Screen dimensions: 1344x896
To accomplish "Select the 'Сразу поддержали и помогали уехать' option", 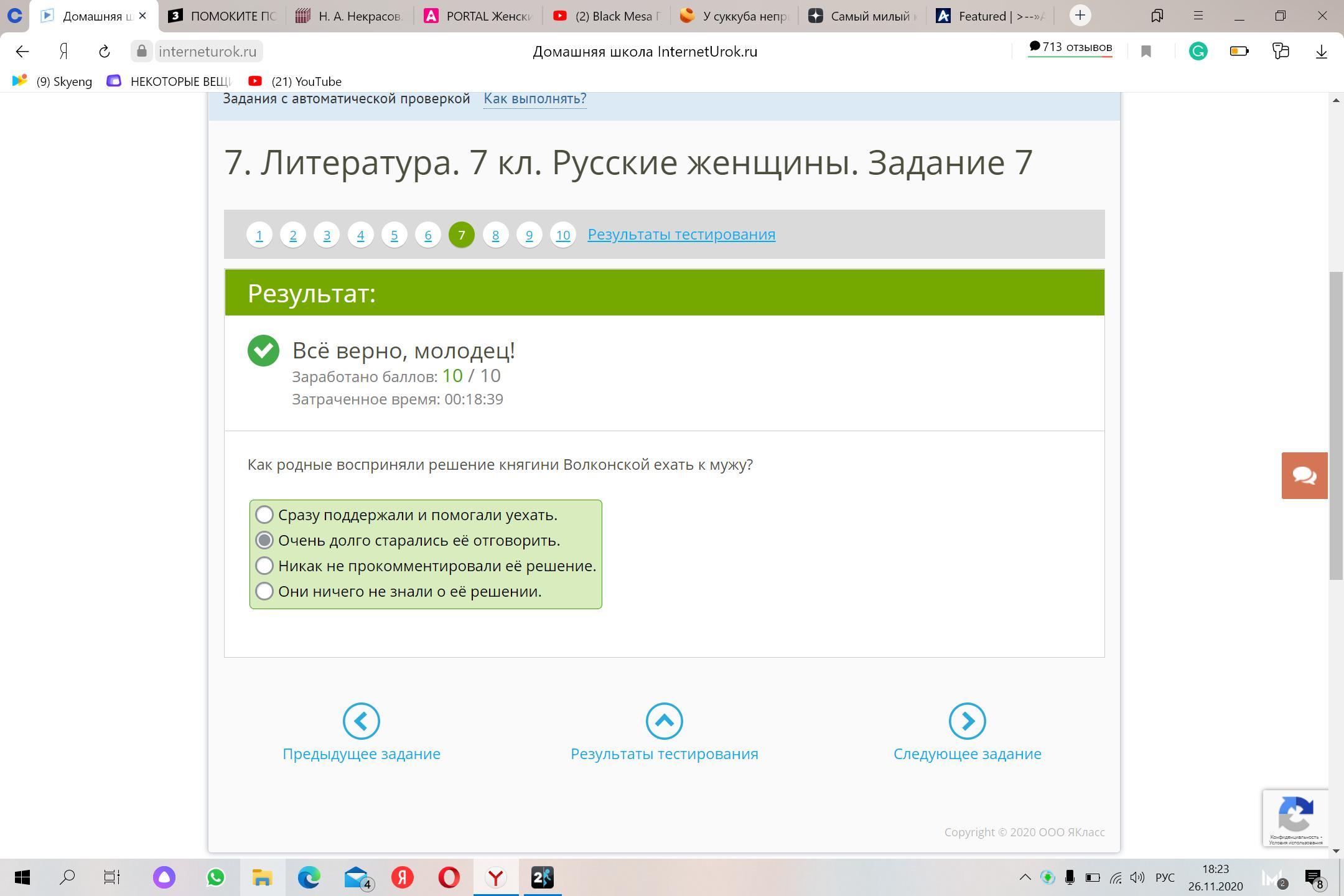I will (x=264, y=515).
